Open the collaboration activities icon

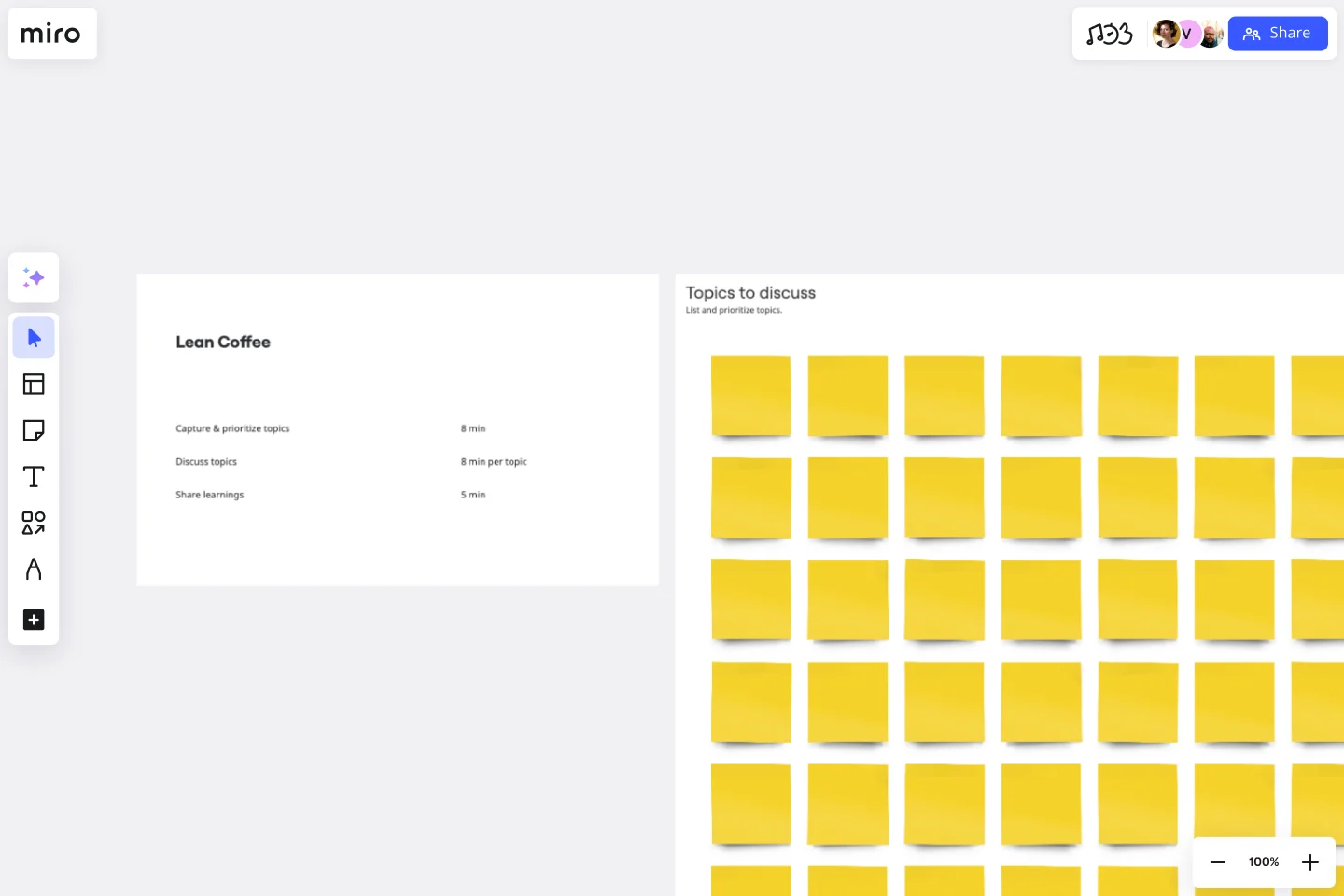point(1110,34)
